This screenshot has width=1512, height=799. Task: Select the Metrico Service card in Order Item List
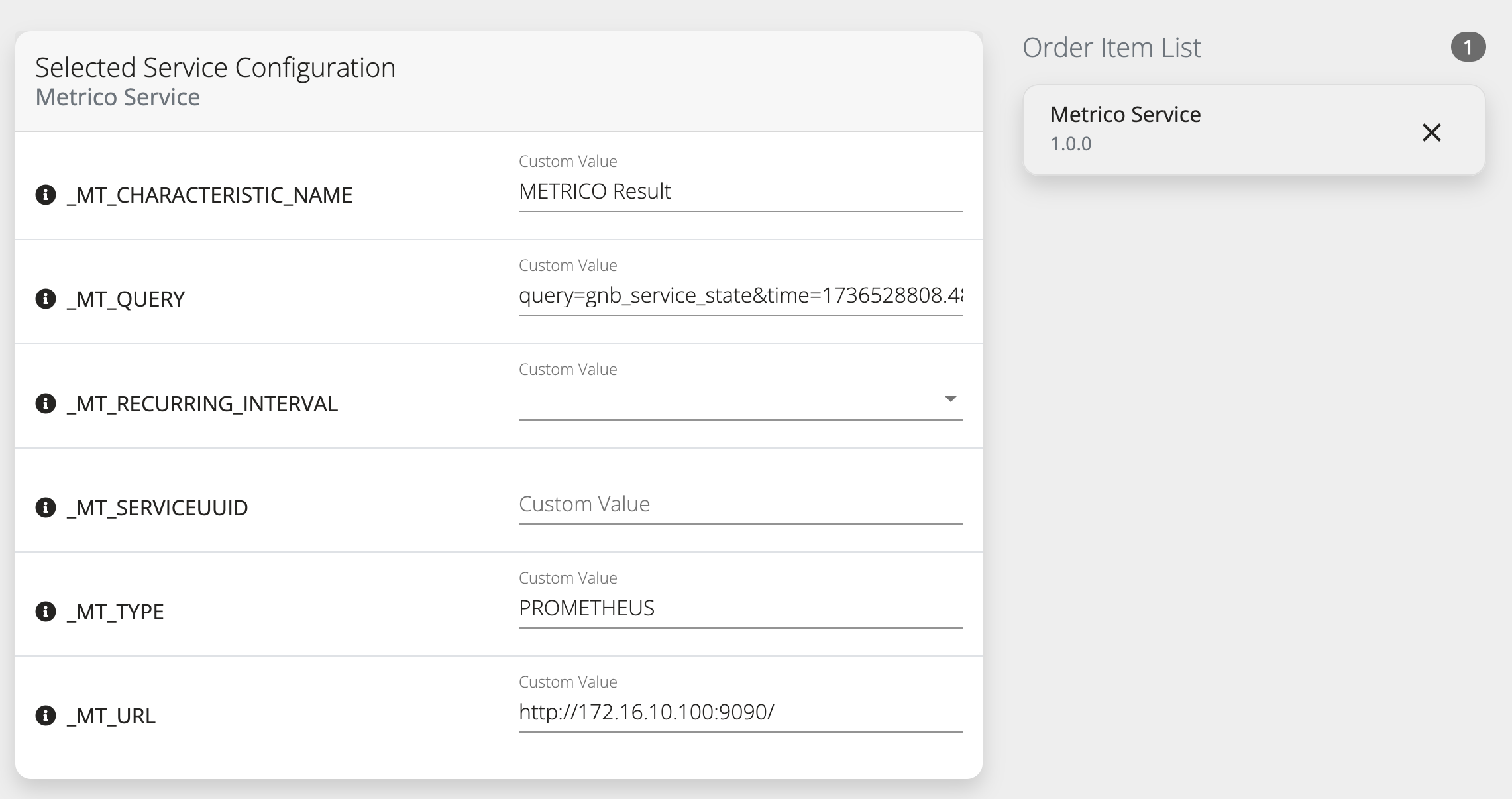coord(1252,129)
